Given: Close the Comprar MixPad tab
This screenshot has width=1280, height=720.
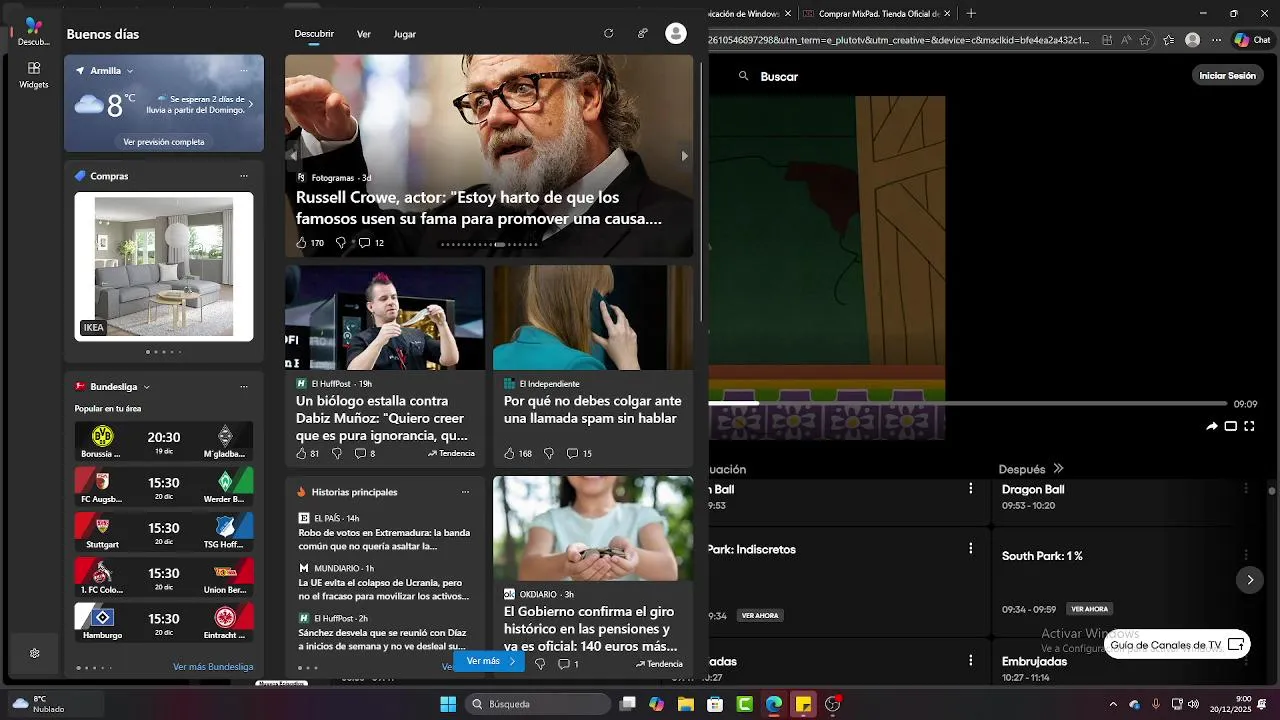Looking at the screenshot, I should pyautogui.click(x=947, y=14).
